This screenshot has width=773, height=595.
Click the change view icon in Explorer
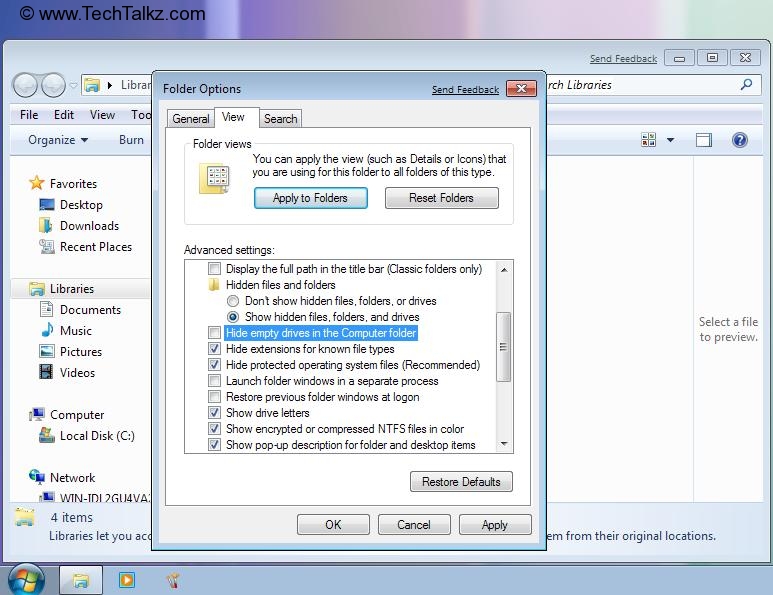coord(648,140)
